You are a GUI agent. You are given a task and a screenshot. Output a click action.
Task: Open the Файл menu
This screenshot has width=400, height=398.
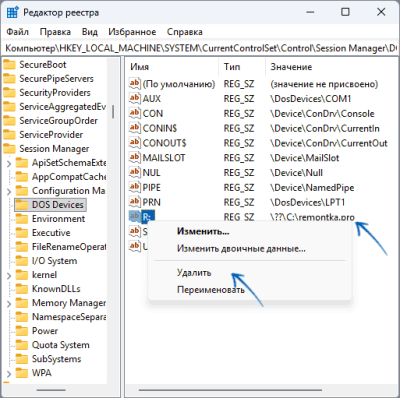[x=18, y=32]
